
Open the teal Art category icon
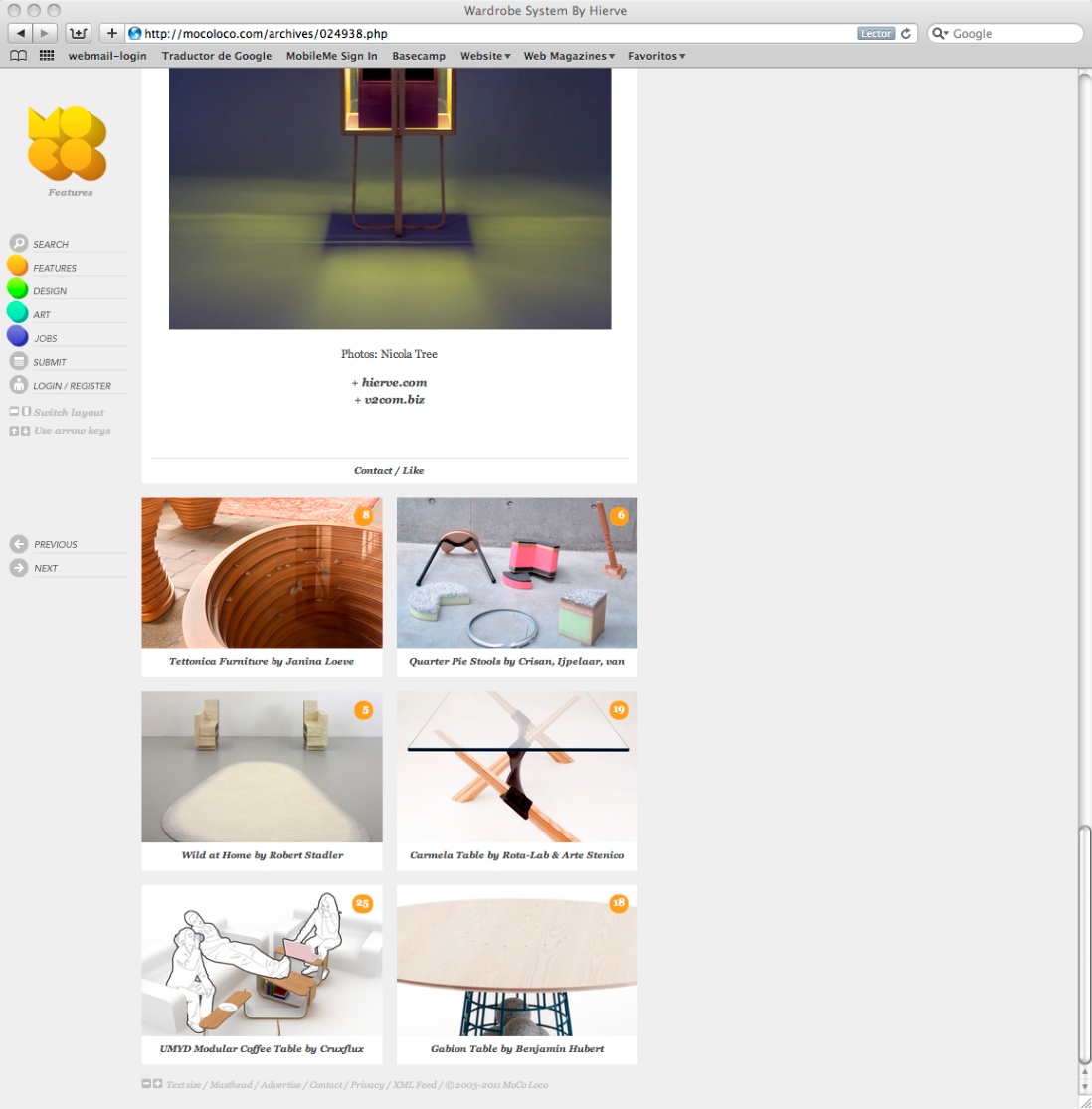click(18, 312)
